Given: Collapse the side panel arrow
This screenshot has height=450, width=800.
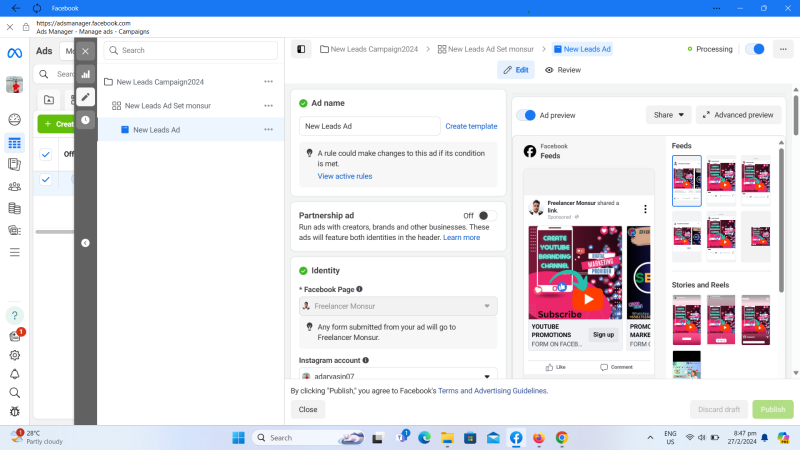Looking at the screenshot, I should tap(85, 243).
